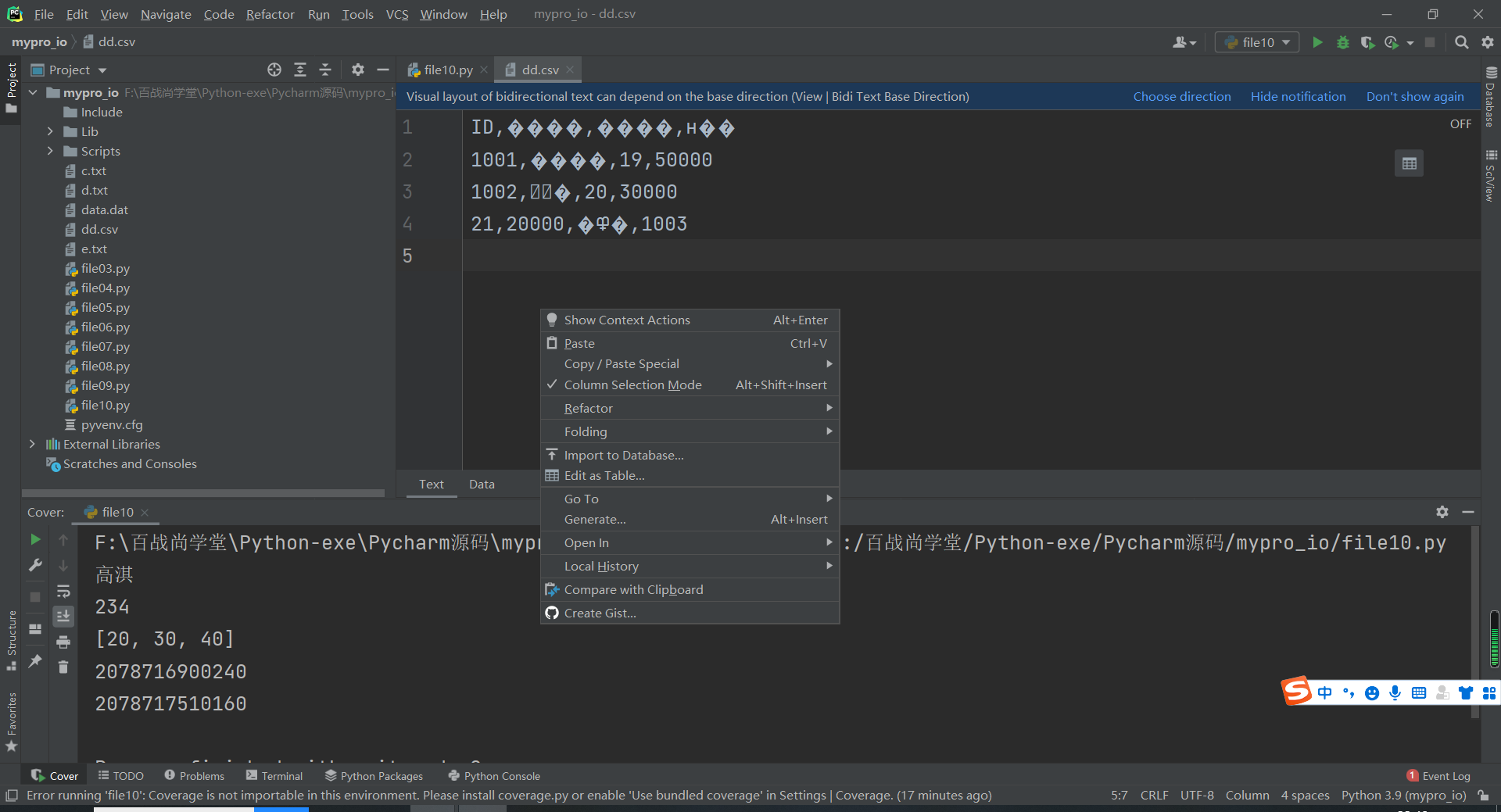The height and width of the screenshot is (812, 1501).
Task: Run file10 with the green Run button
Action: (x=1317, y=42)
